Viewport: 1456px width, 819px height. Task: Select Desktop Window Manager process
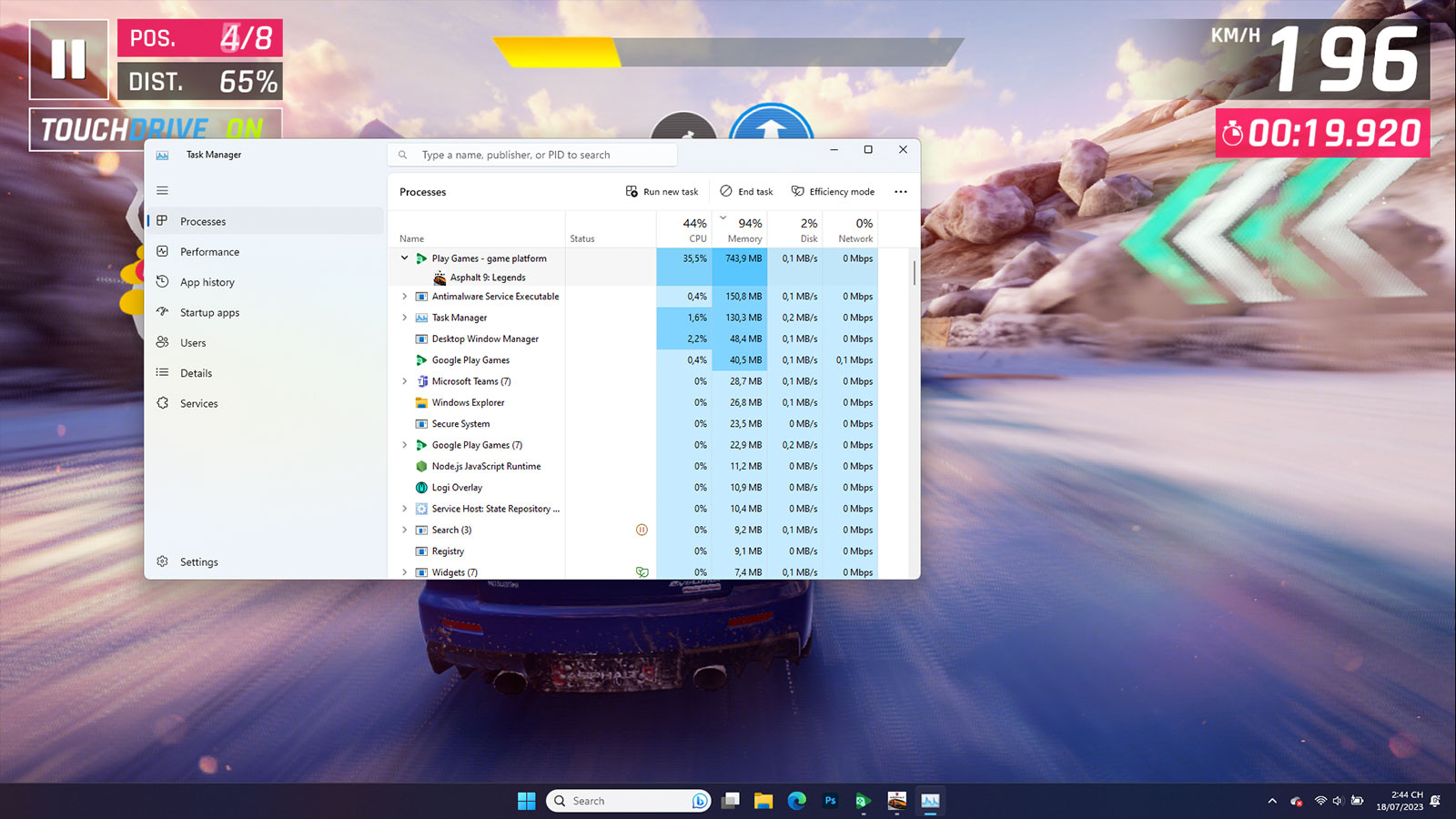click(x=633, y=339)
